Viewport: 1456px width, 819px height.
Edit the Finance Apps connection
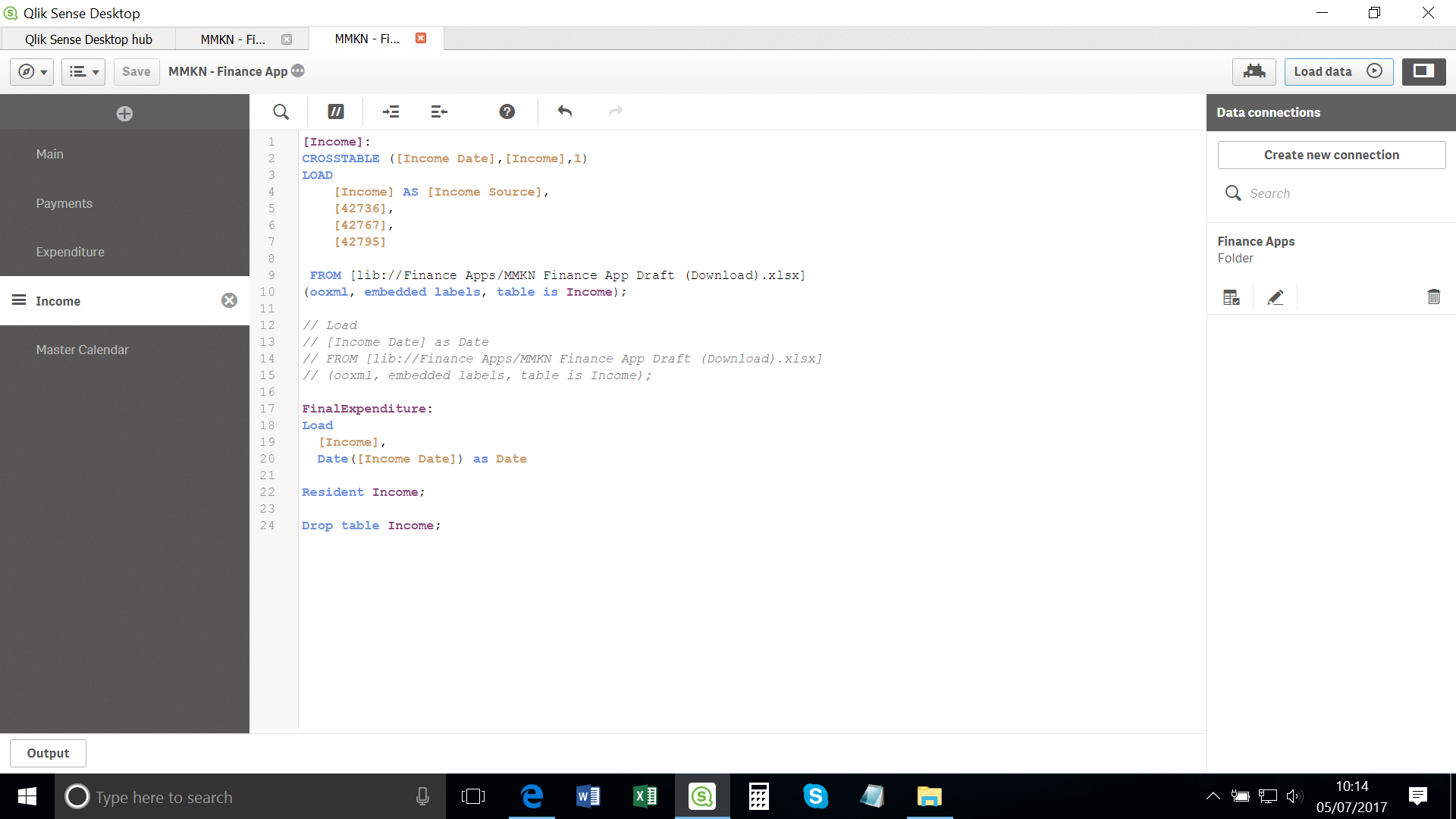click(x=1276, y=297)
